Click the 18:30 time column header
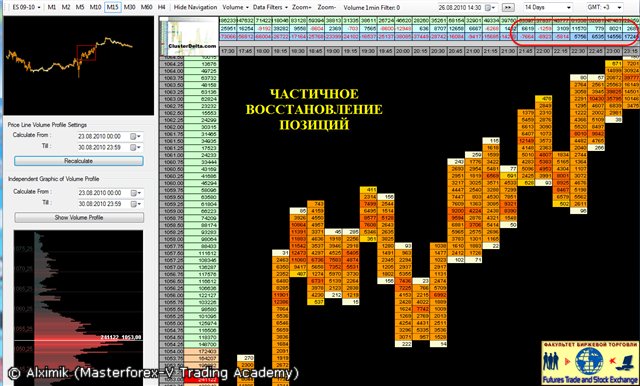The image size is (640, 386). (x=298, y=51)
